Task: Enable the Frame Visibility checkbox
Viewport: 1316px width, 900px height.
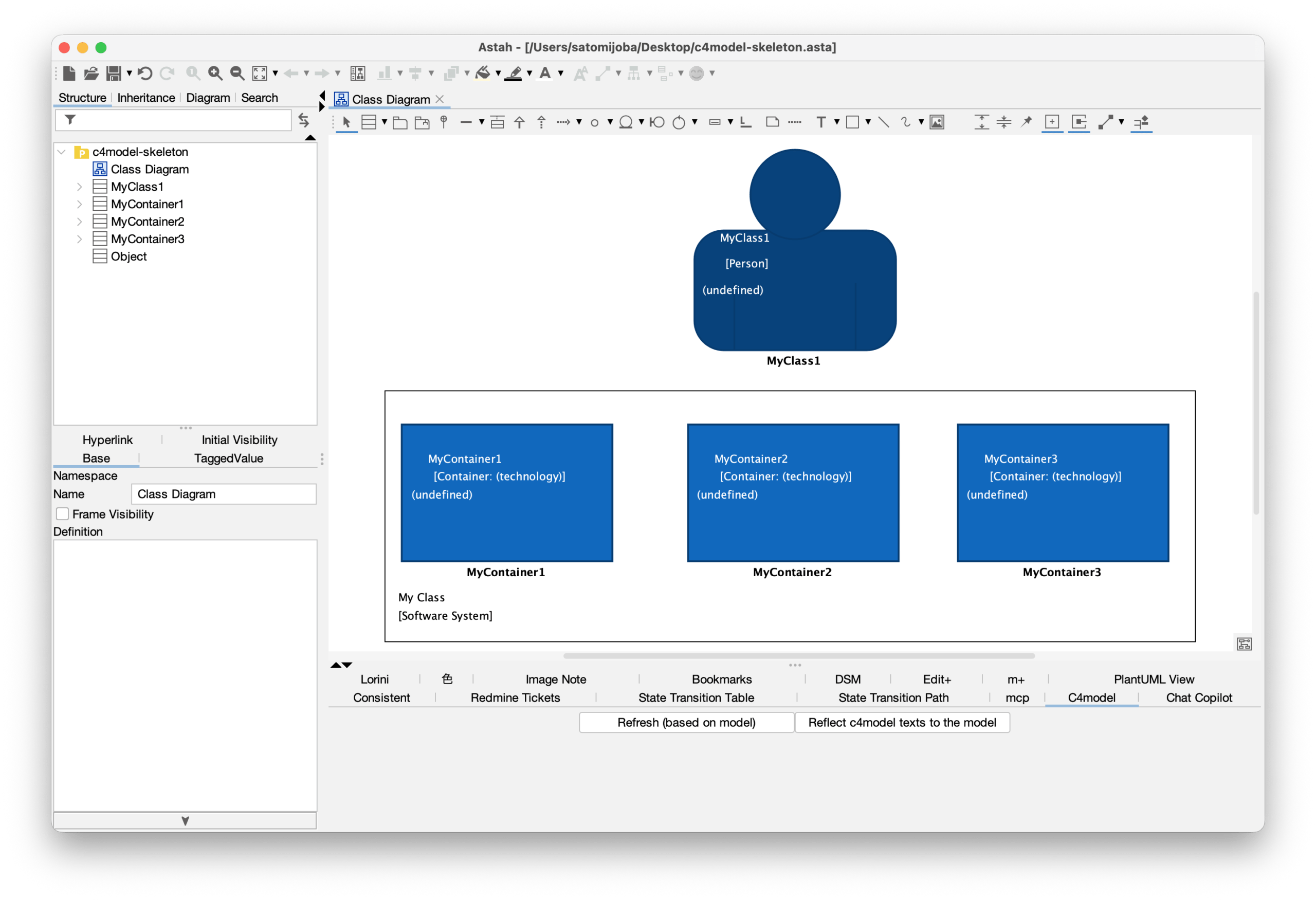Action: click(63, 514)
